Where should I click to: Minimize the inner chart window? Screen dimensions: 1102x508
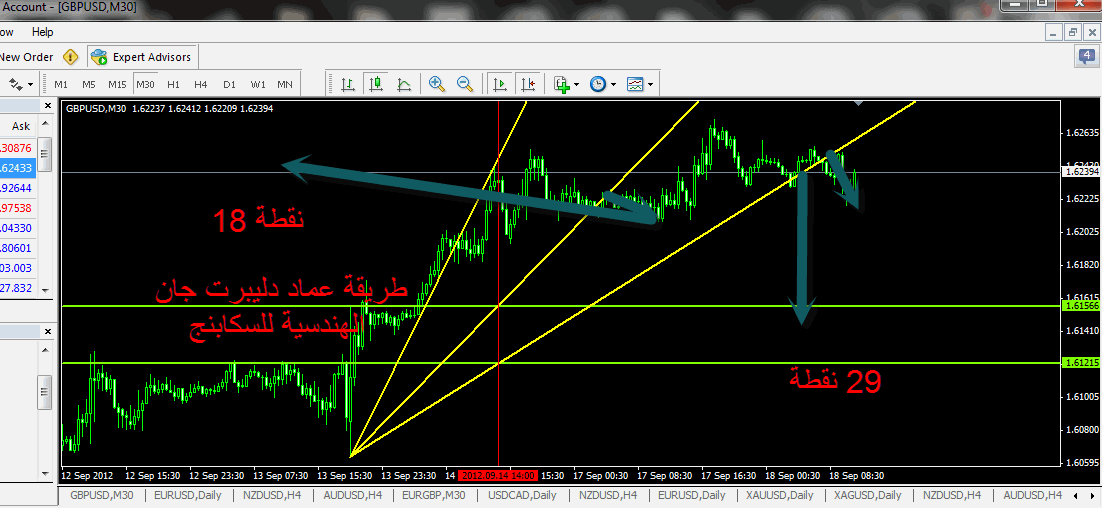[x=1054, y=32]
